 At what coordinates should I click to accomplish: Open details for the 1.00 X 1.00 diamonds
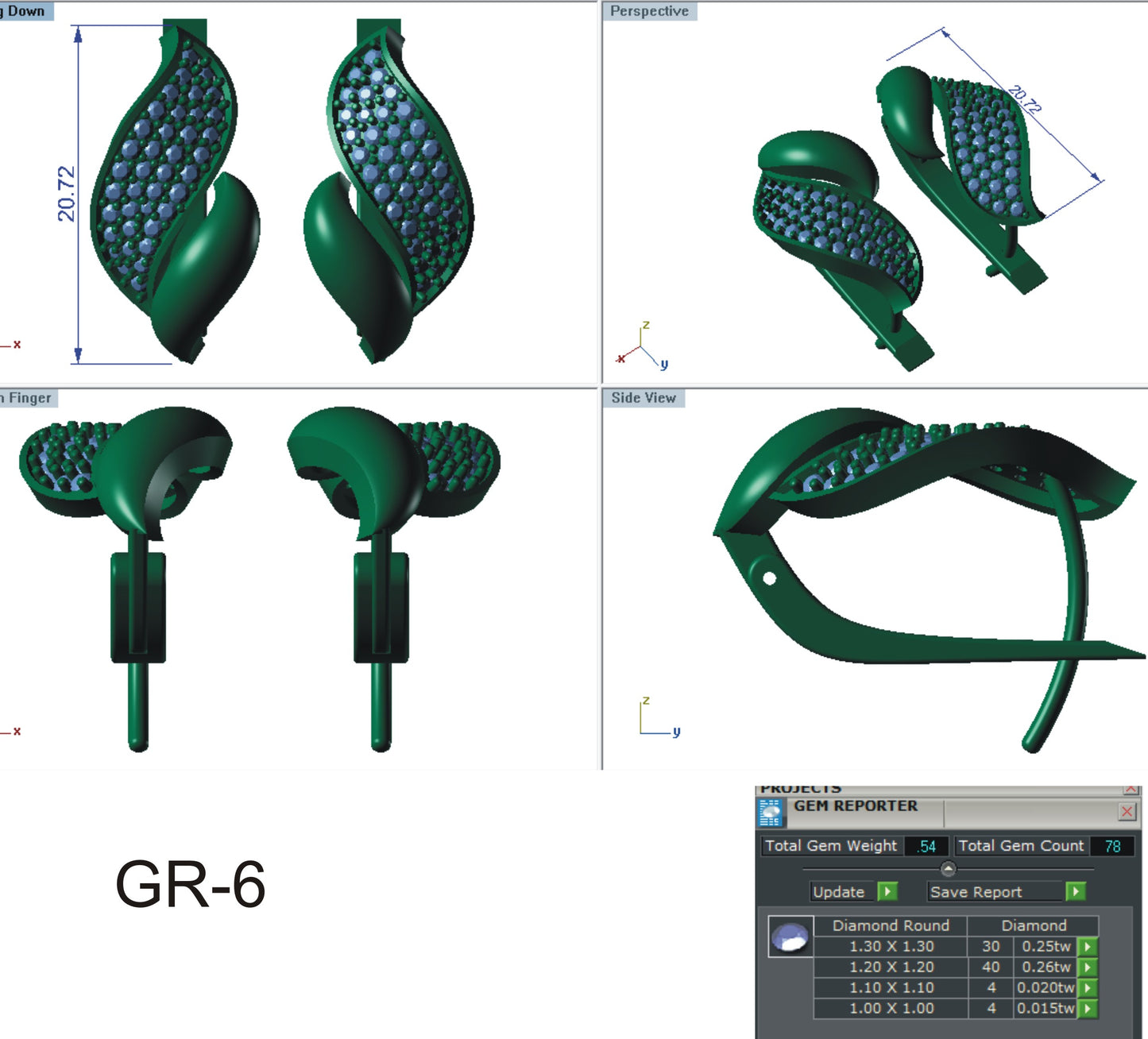[x=1087, y=1008]
